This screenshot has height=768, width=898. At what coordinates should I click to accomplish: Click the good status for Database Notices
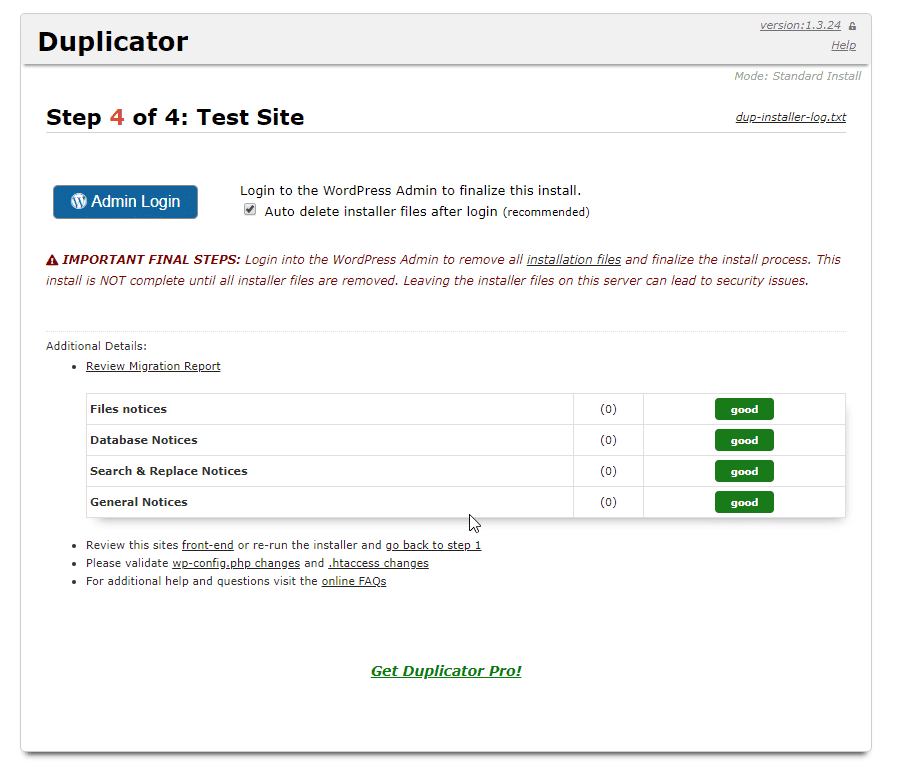pos(744,440)
